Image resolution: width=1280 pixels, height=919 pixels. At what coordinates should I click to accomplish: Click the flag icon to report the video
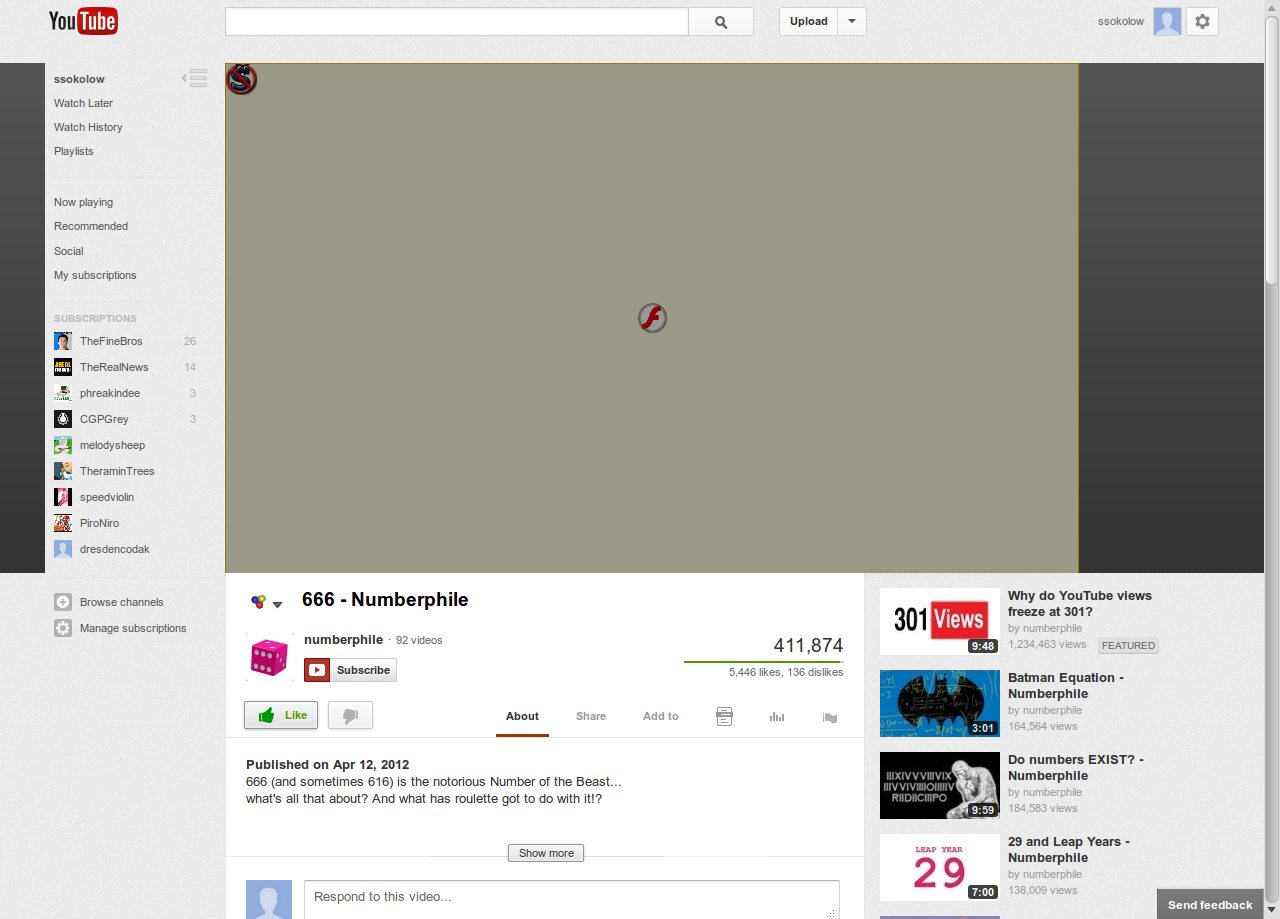pos(829,716)
